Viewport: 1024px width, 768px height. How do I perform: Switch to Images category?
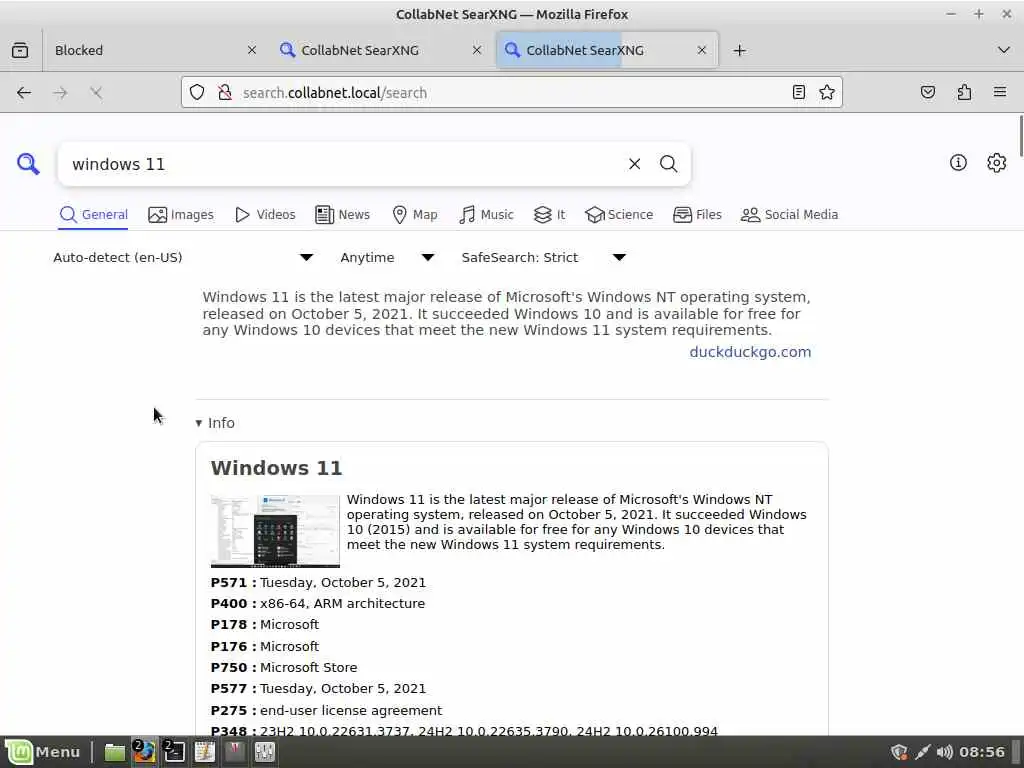[x=181, y=215]
